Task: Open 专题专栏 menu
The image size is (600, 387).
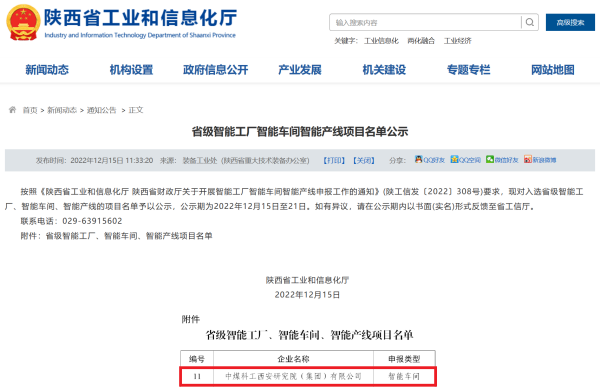Action: tap(468, 70)
